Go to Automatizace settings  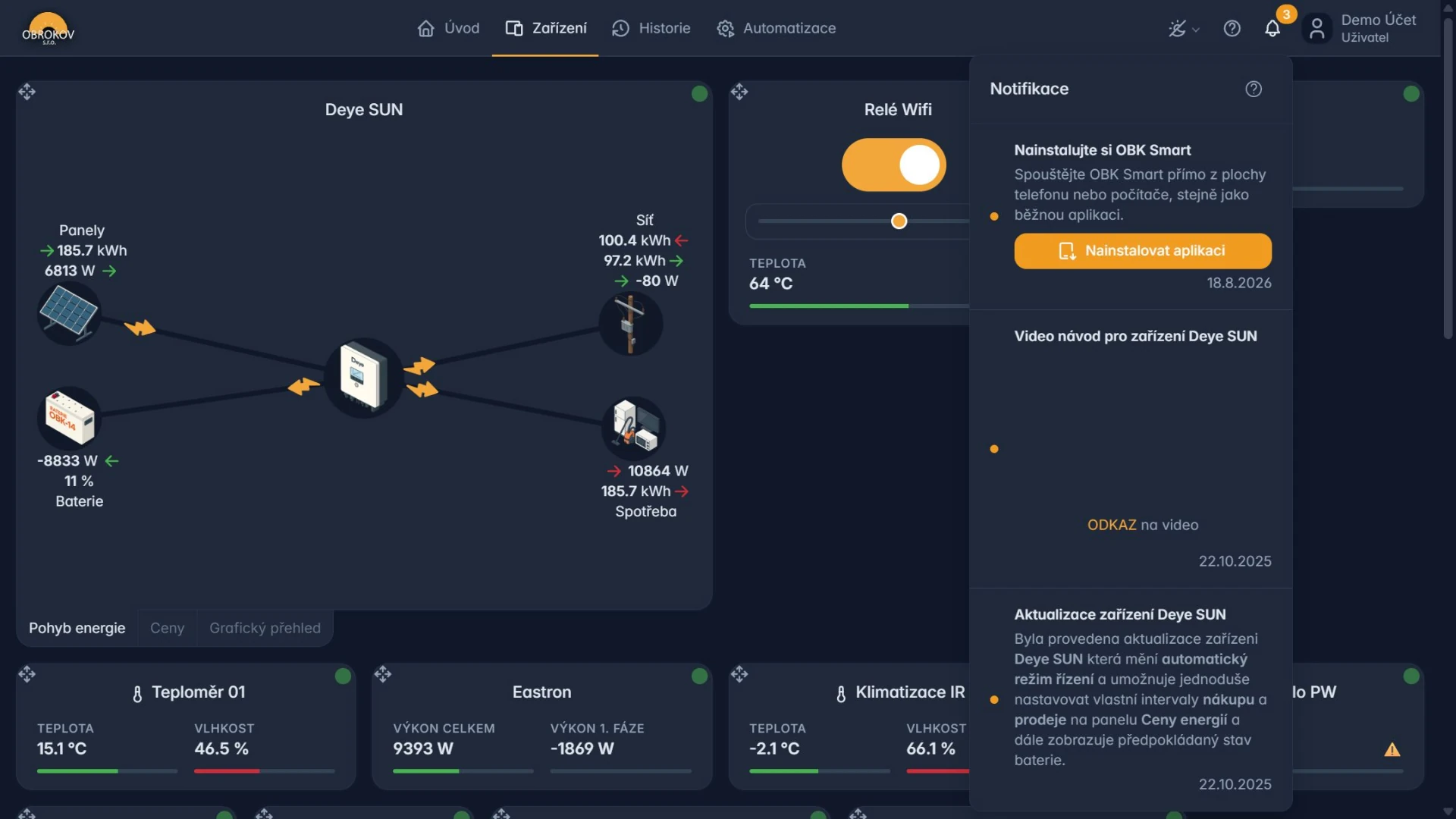(x=776, y=28)
